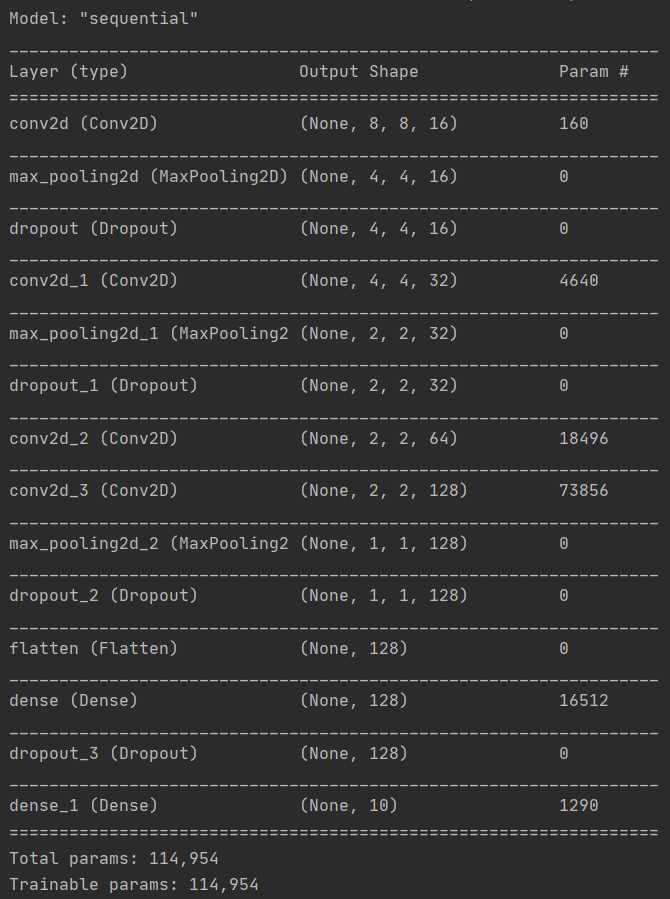Click the conv2d (Conv2D) layer name
Viewport: 670px width, 899px height.
pyautogui.click(x=84, y=124)
